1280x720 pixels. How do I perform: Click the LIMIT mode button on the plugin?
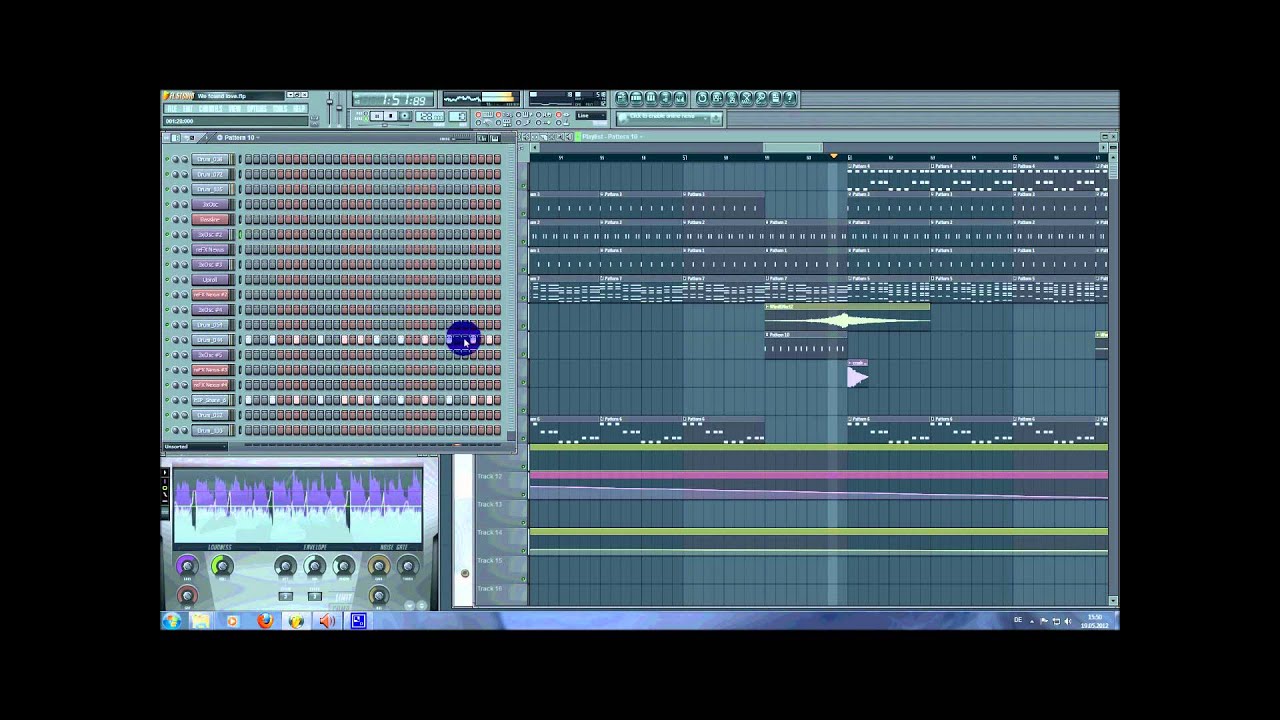pos(344,598)
